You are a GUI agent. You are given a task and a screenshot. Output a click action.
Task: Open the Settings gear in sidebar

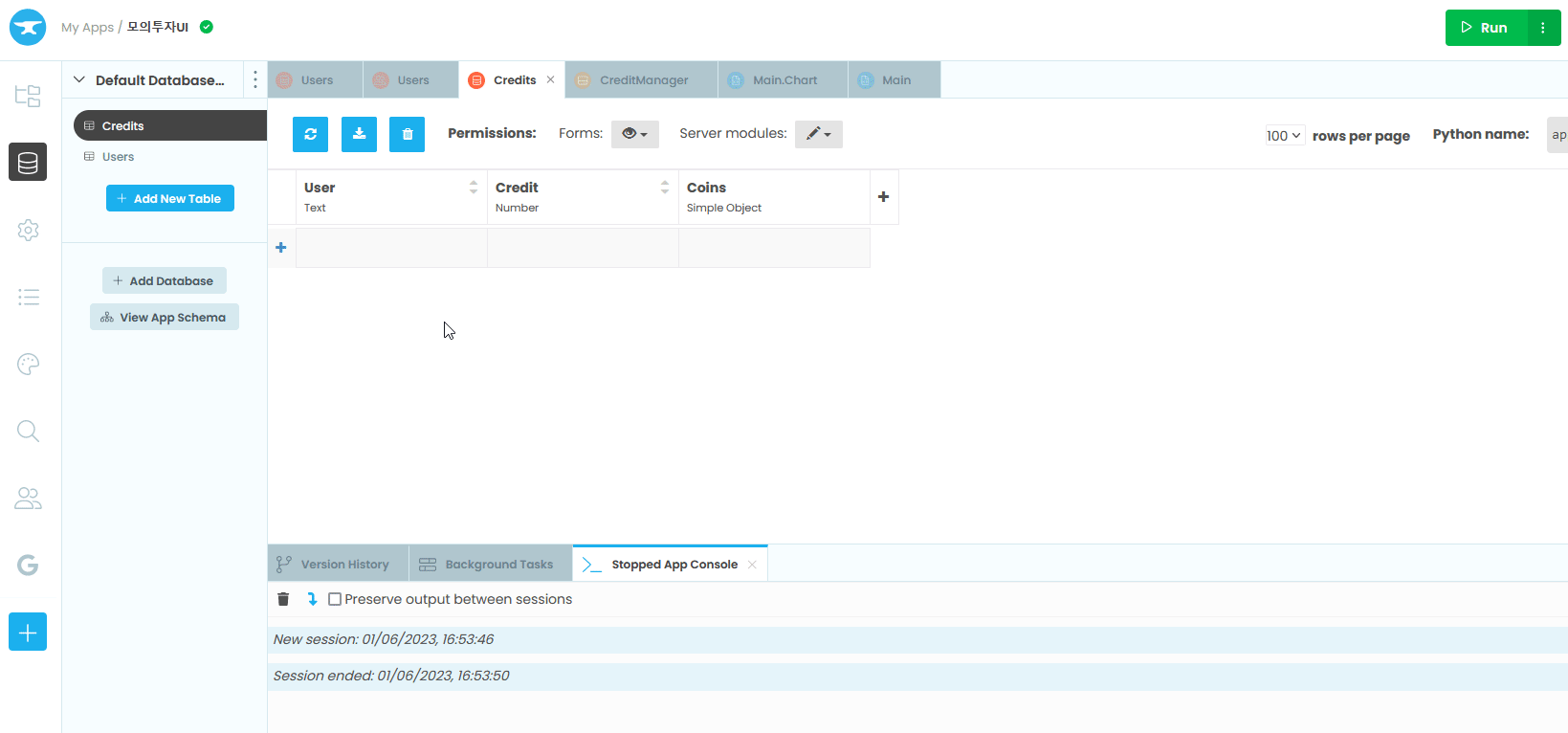(28, 230)
